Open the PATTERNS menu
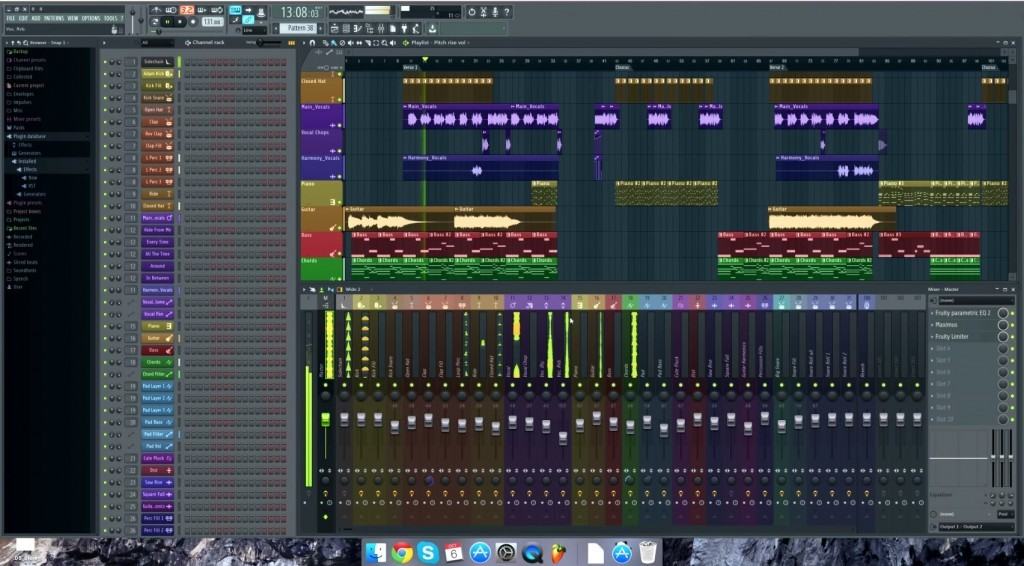This screenshot has width=1024, height=566. (x=54, y=19)
